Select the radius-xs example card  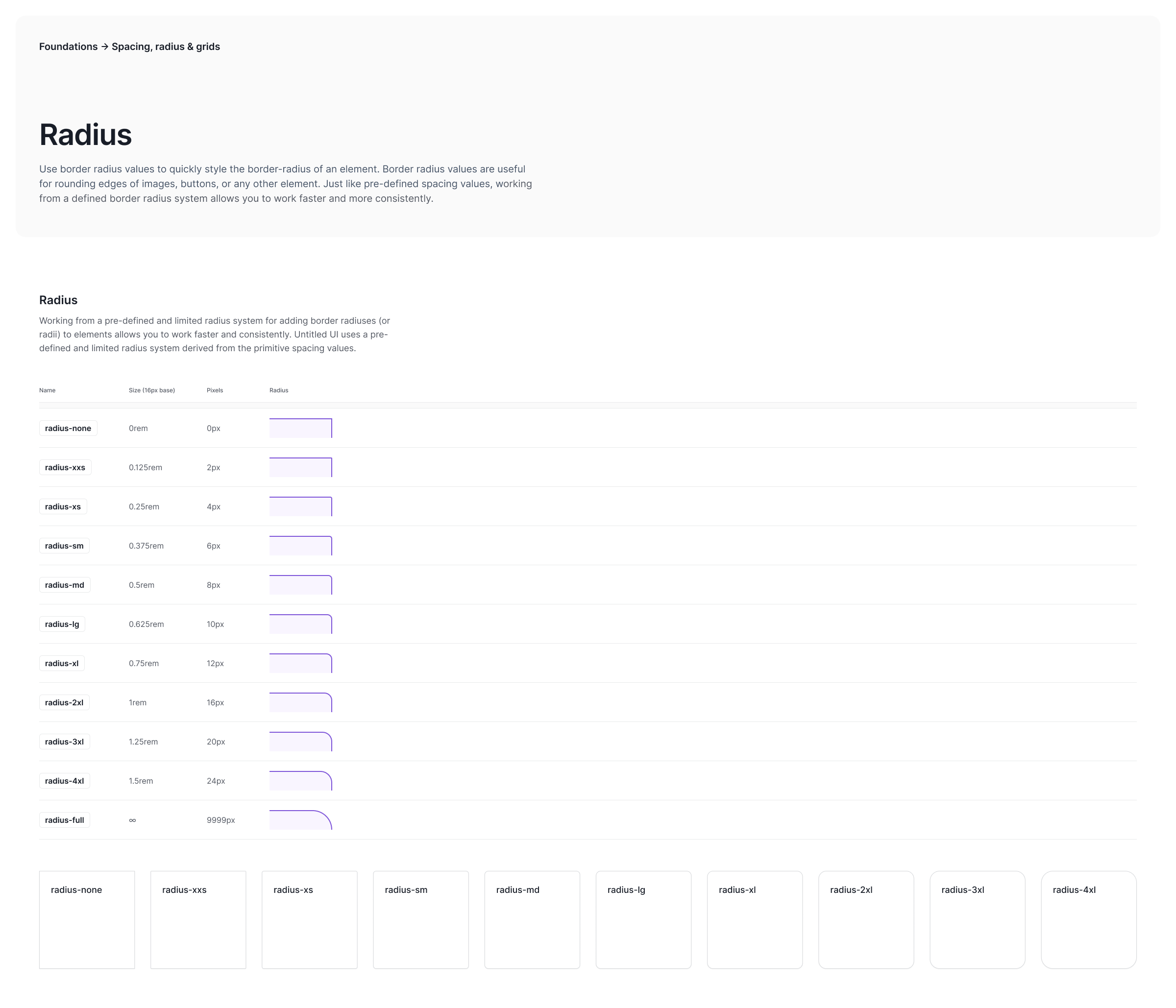click(309, 919)
